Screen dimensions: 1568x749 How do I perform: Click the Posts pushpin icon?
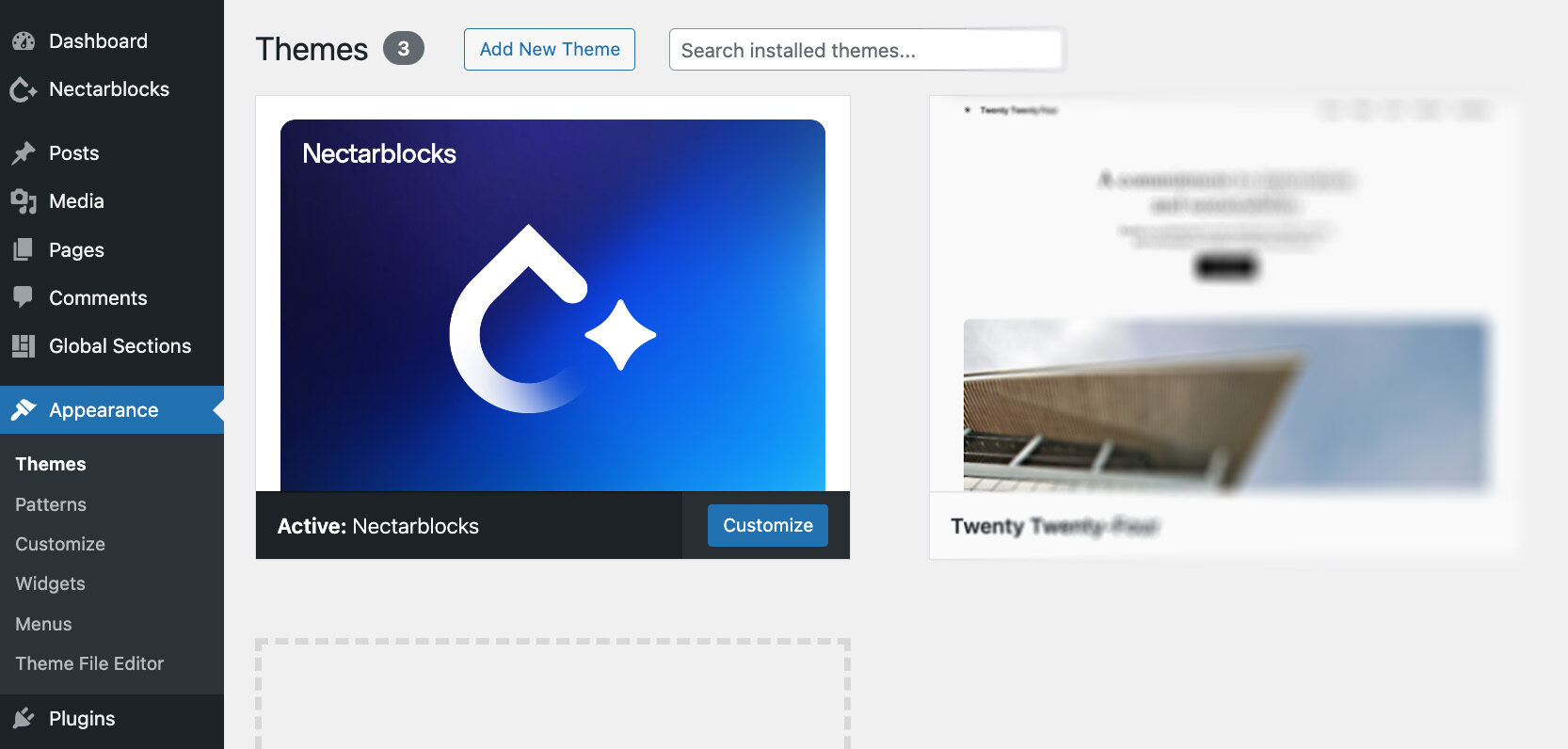[24, 153]
